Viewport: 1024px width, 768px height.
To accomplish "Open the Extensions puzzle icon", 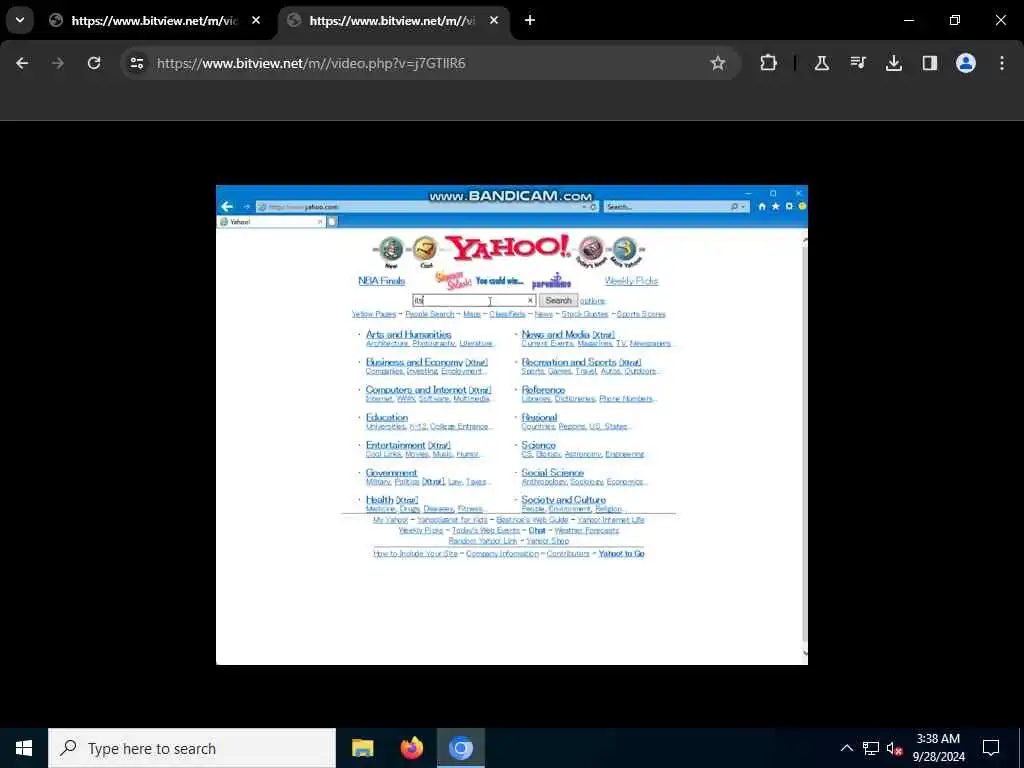I will [x=769, y=63].
